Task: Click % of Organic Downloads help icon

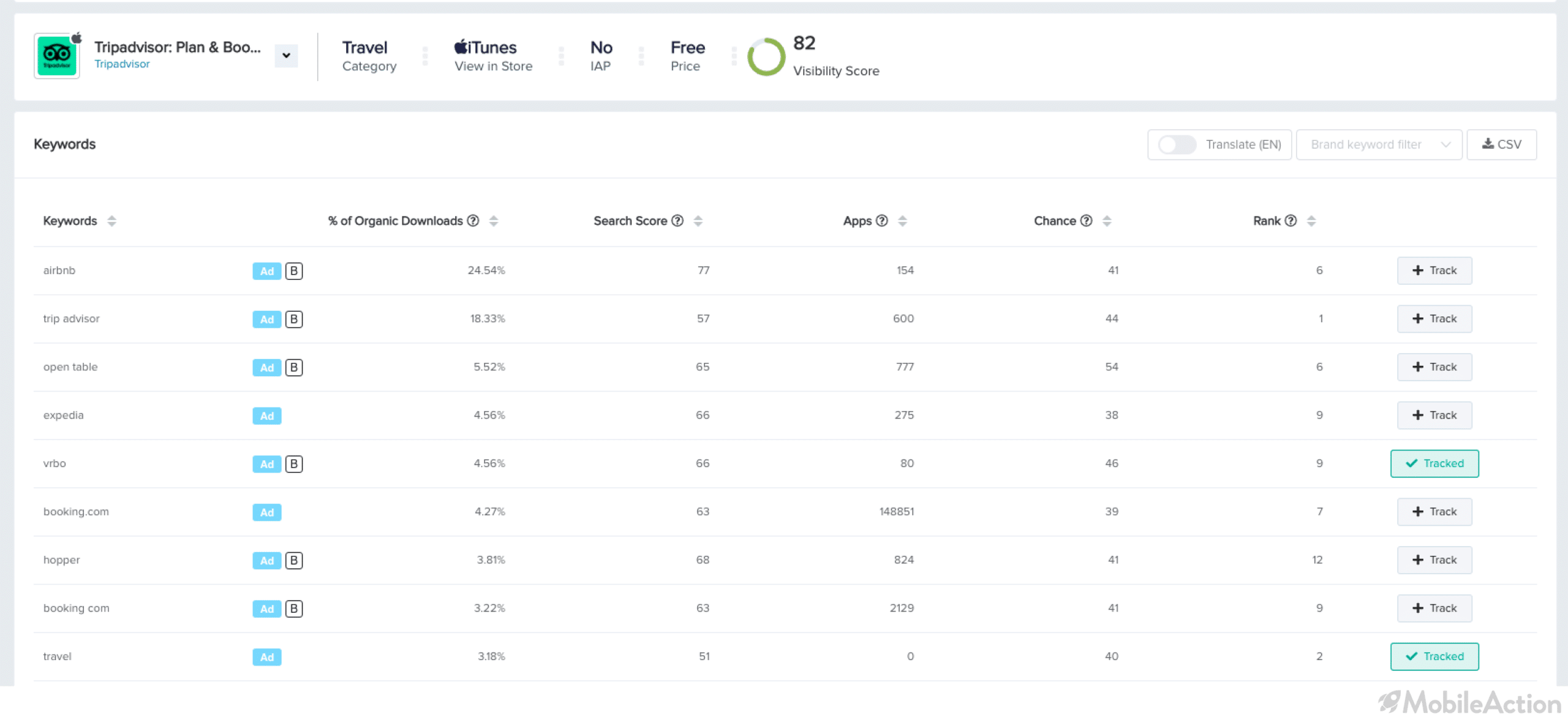Action: [x=473, y=221]
